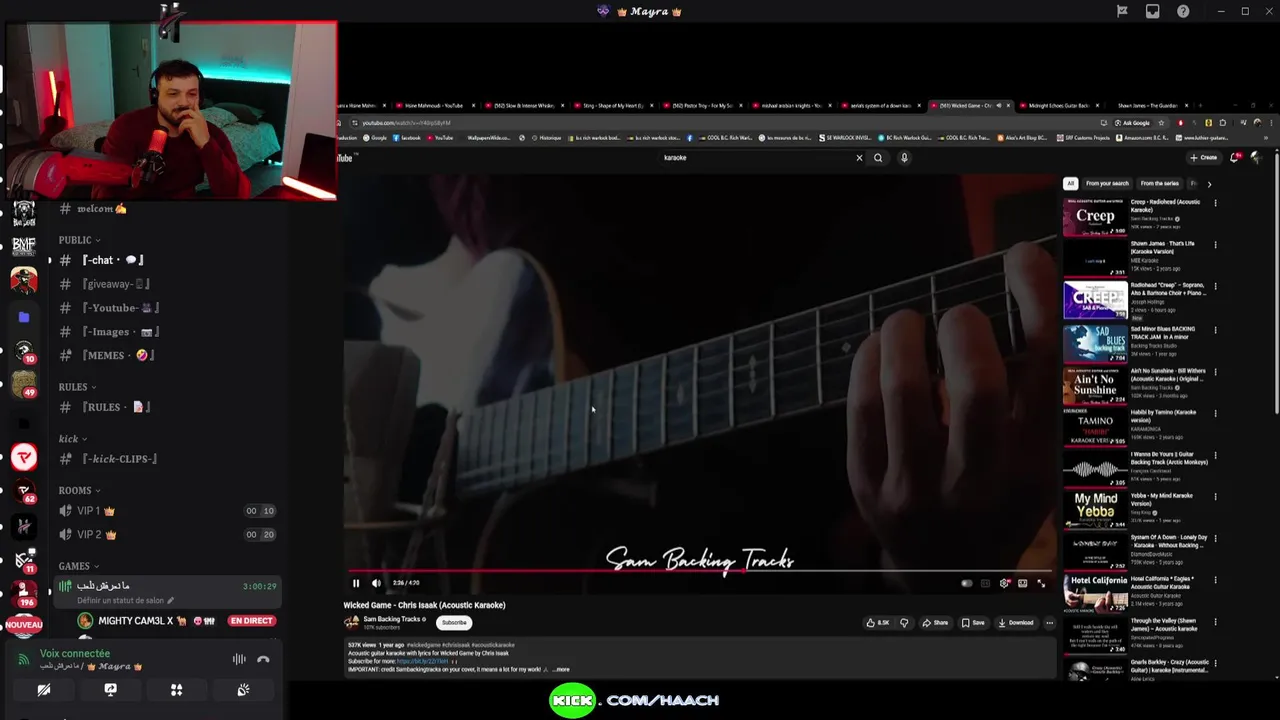Start voice search with microphone icon
This screenshot has height=720, width=1280.
[904, 157]
